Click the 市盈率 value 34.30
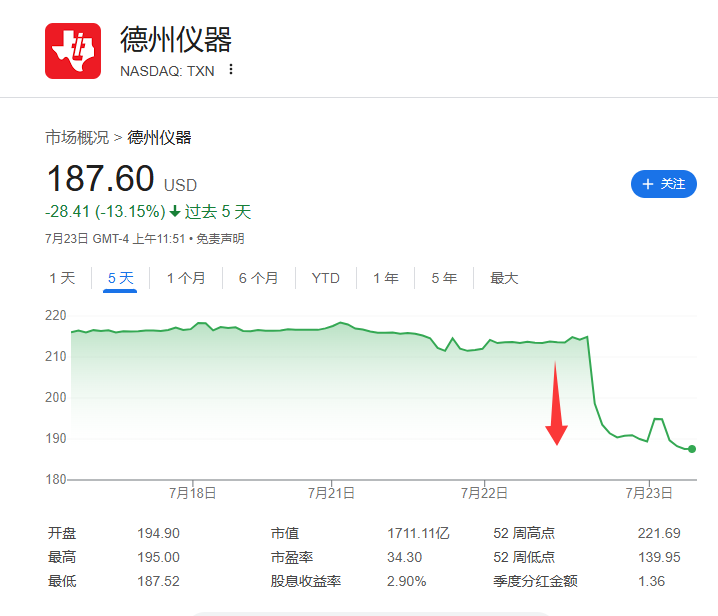 tap(404, 557)
